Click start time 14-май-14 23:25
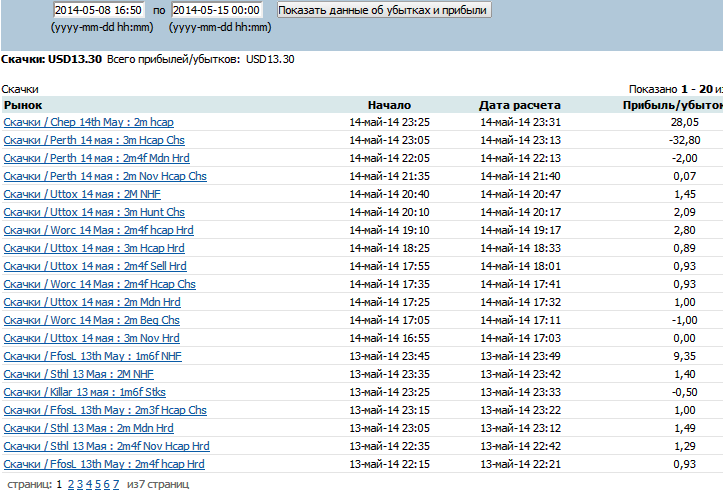 [389, 122]
